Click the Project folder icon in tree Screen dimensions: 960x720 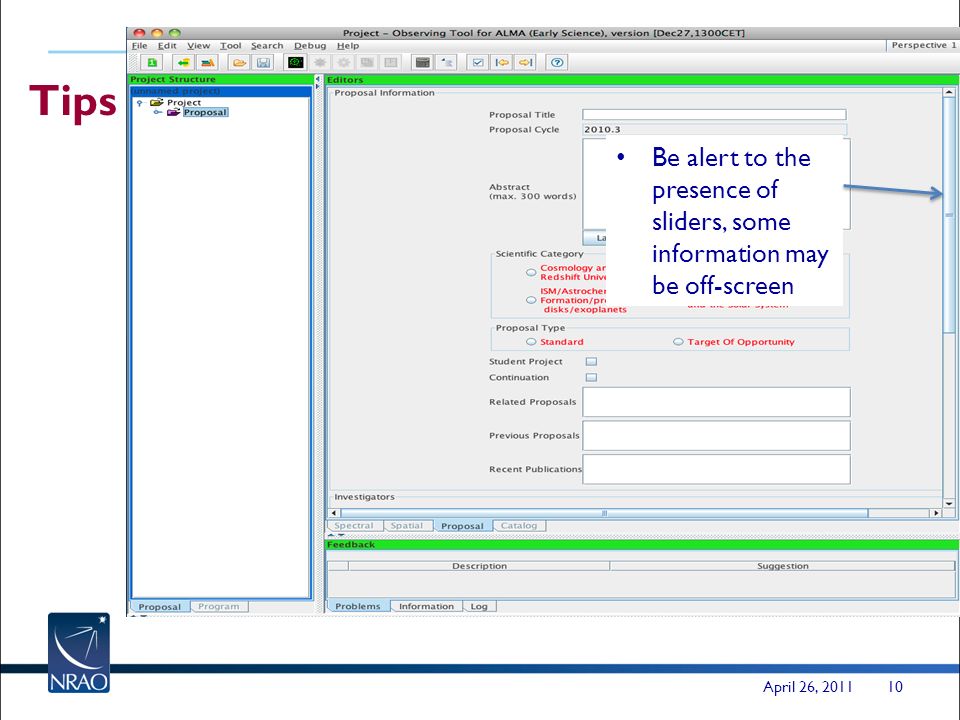(x=157, y=102)
